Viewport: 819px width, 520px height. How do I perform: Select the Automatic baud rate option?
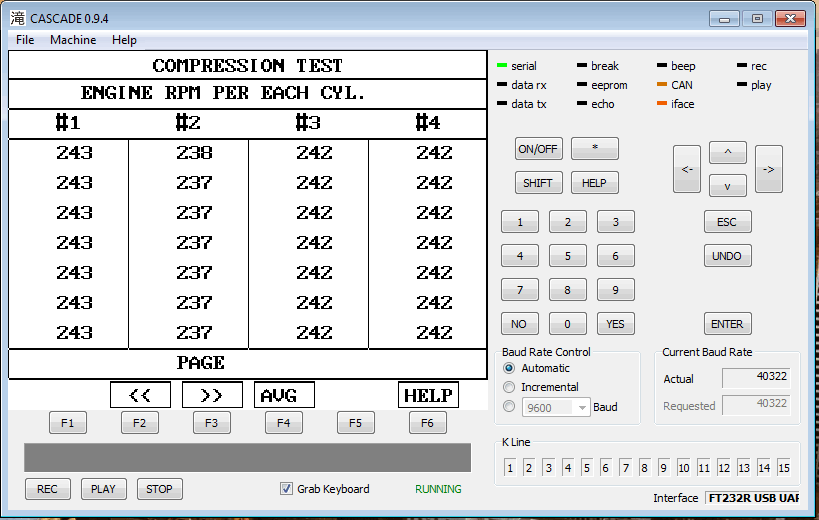[510, 368]
